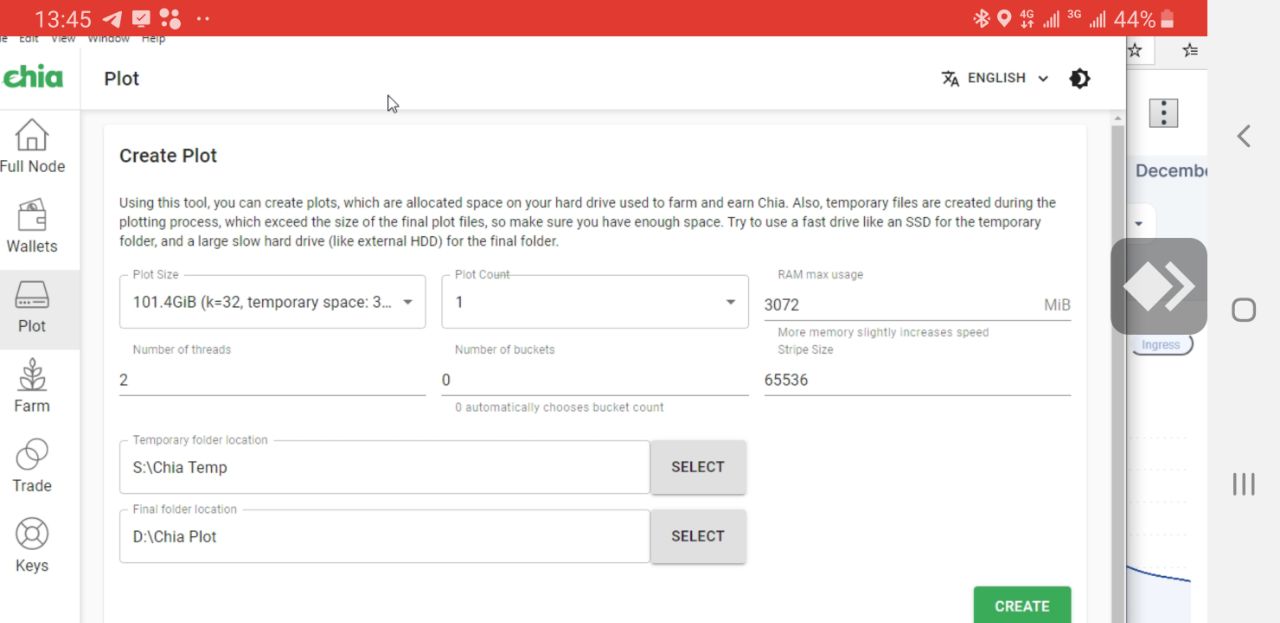1280x623 pixels.
Task: Edit the RAM max usage field
Action: click(917, 305)
